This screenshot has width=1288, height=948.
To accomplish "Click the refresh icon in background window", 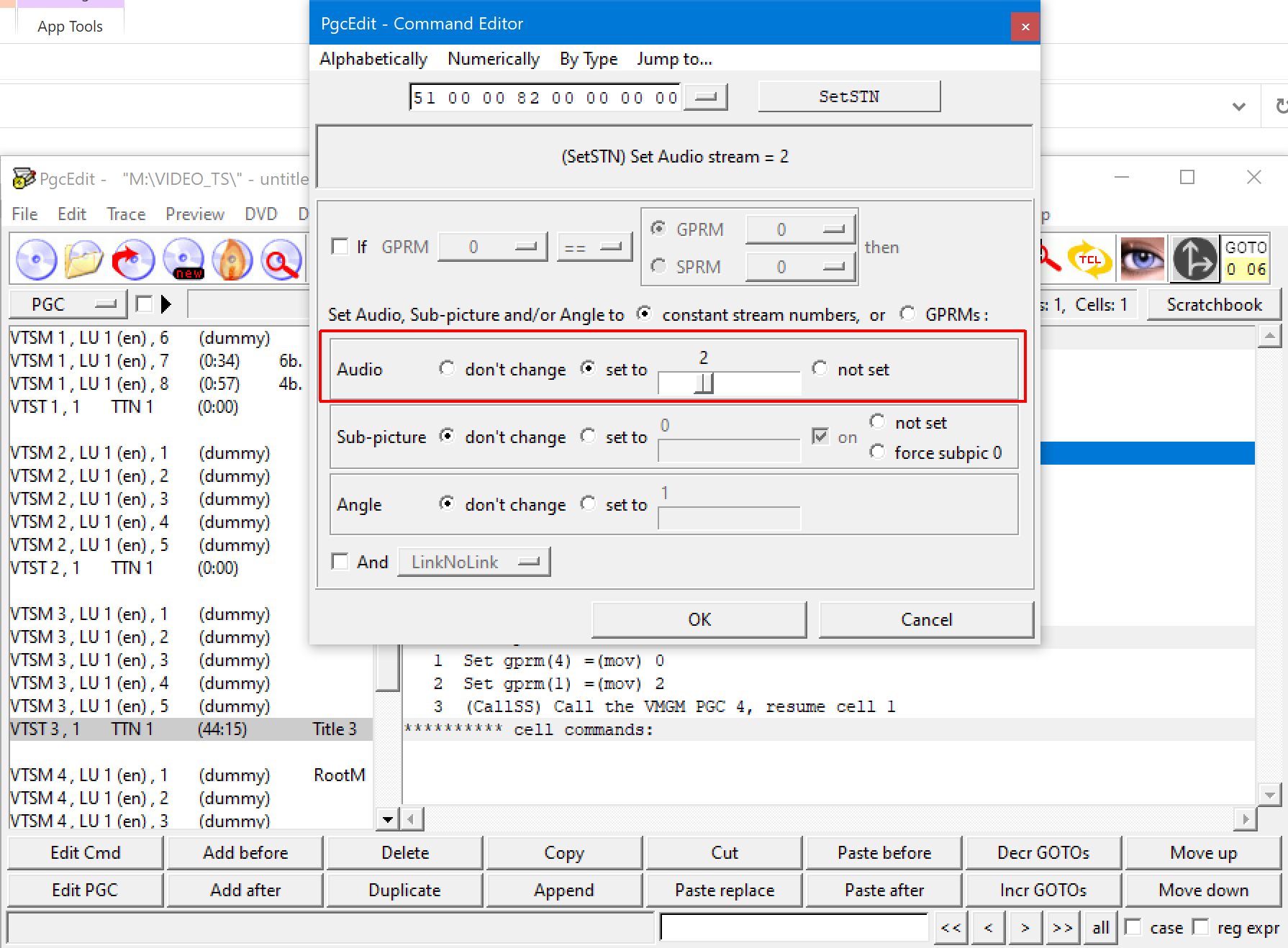I will tap(1281, 106).
